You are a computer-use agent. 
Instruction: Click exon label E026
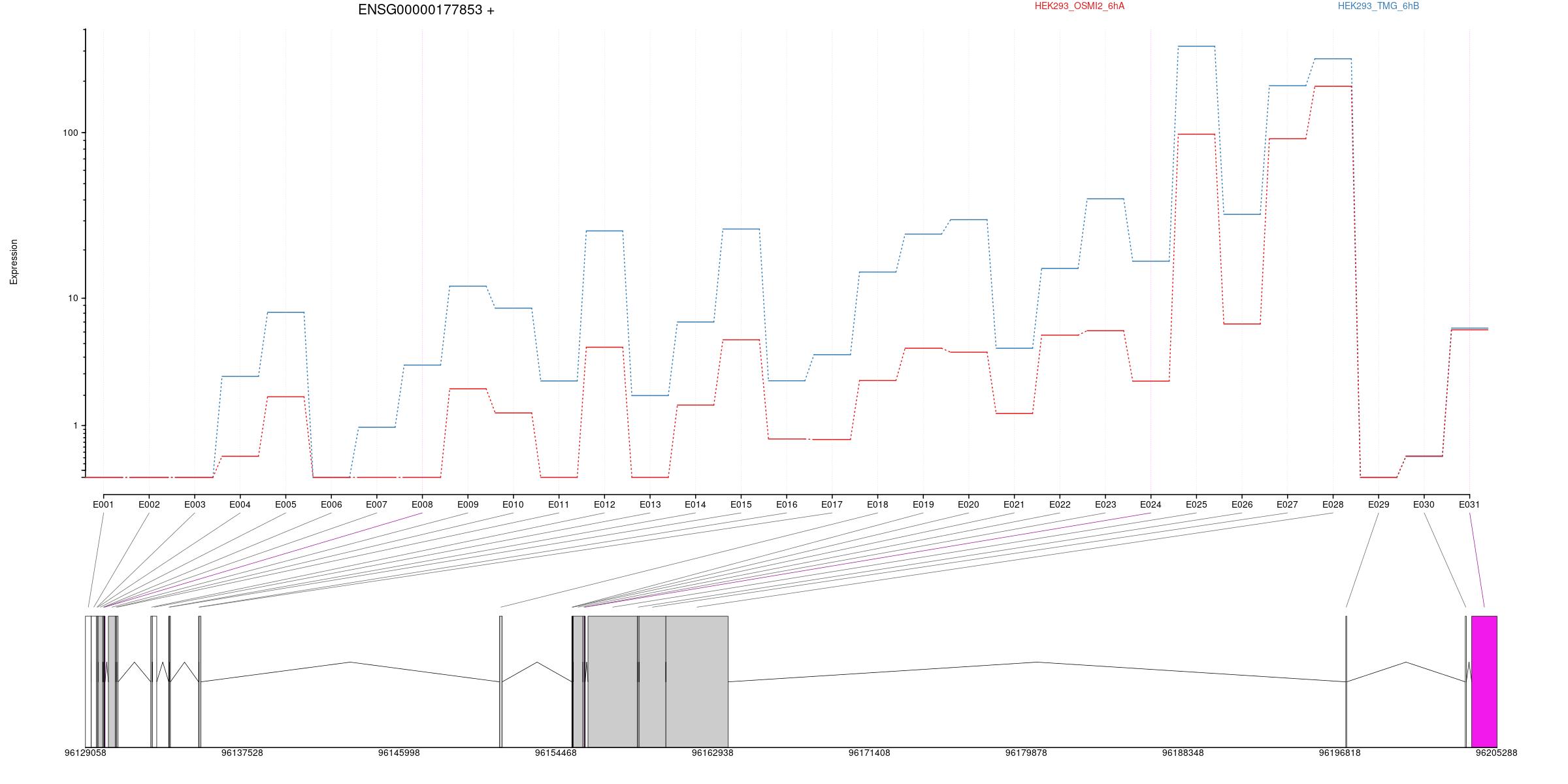pyautogui.click(x=1242, y=504)
